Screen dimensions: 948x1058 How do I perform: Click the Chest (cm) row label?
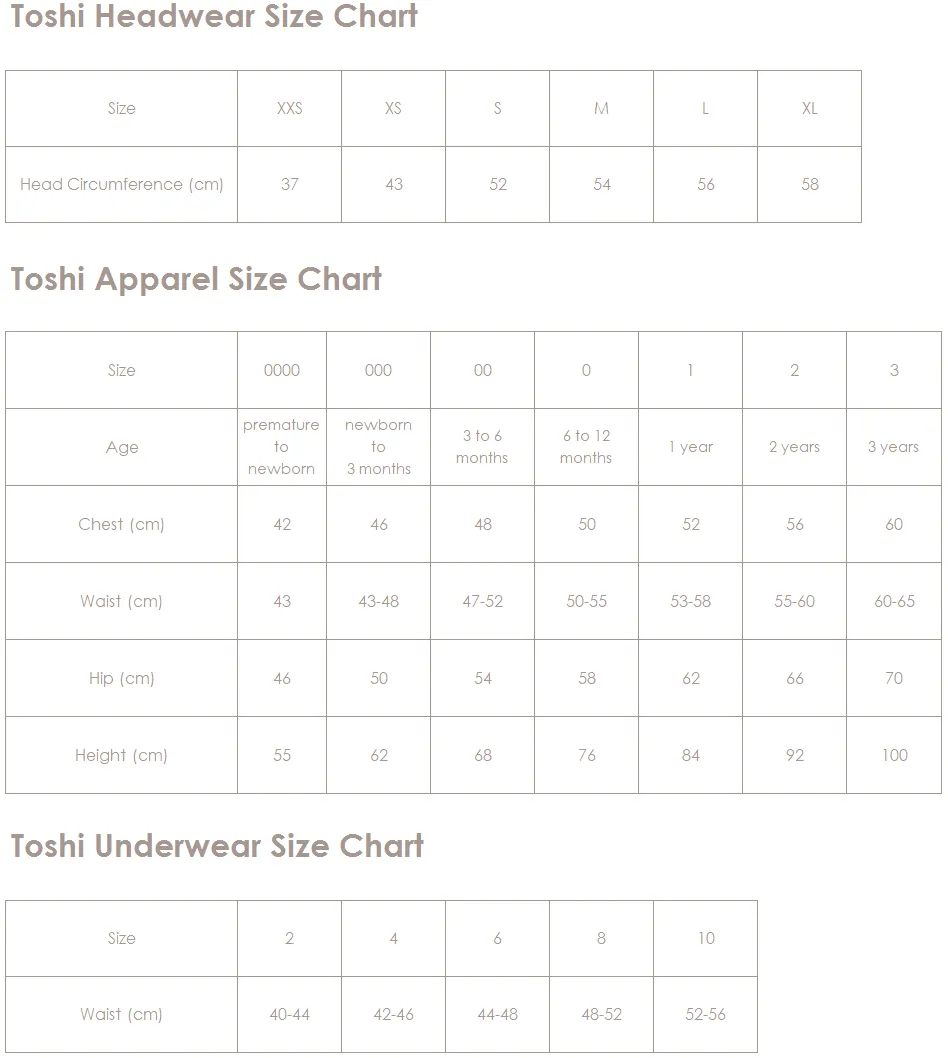coord(121,524)
